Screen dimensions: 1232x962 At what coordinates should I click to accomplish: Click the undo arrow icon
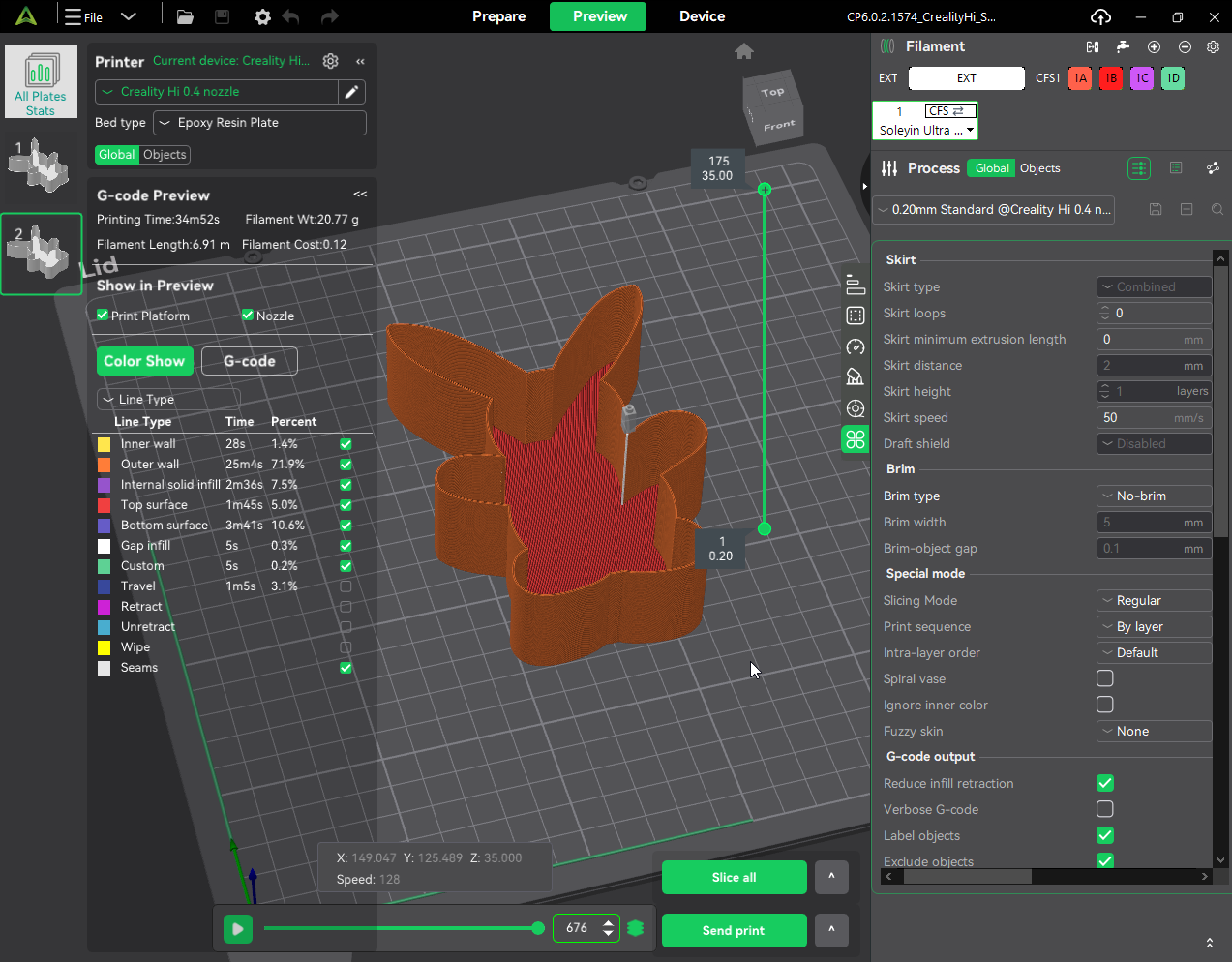point(290,16)
